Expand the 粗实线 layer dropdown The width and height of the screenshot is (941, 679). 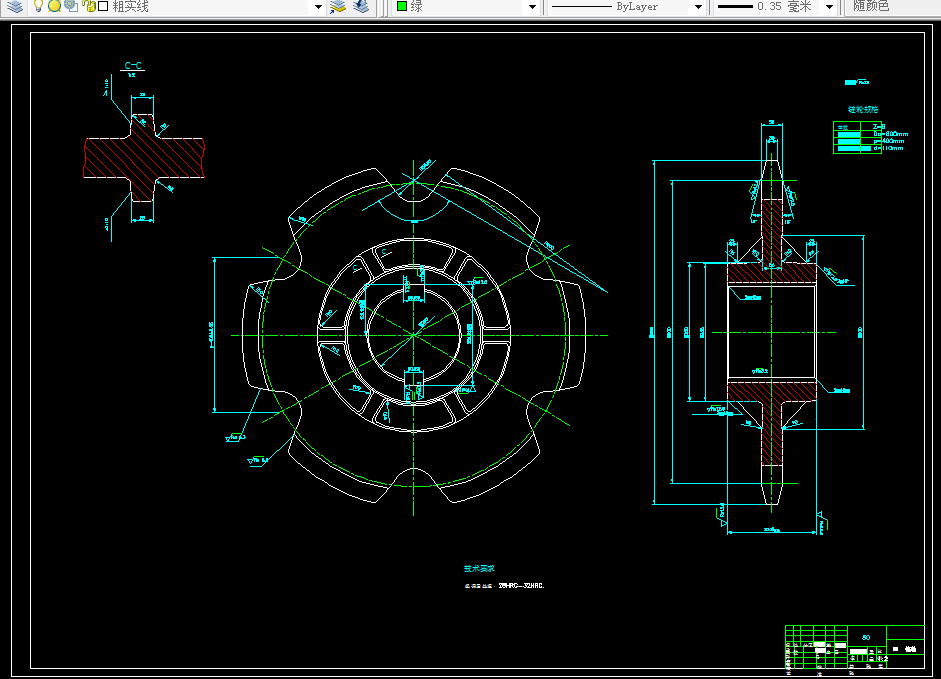click(x=319, y=7)
